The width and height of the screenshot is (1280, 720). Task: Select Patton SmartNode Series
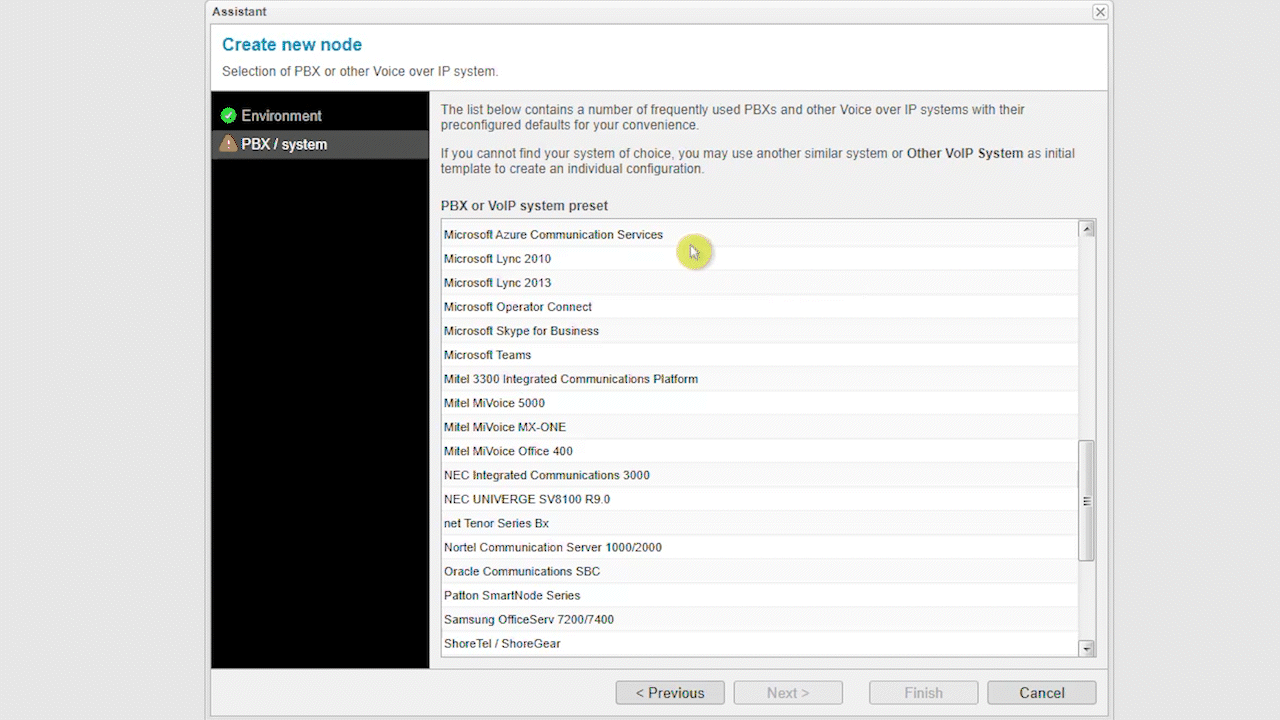(x=760, y=595)
